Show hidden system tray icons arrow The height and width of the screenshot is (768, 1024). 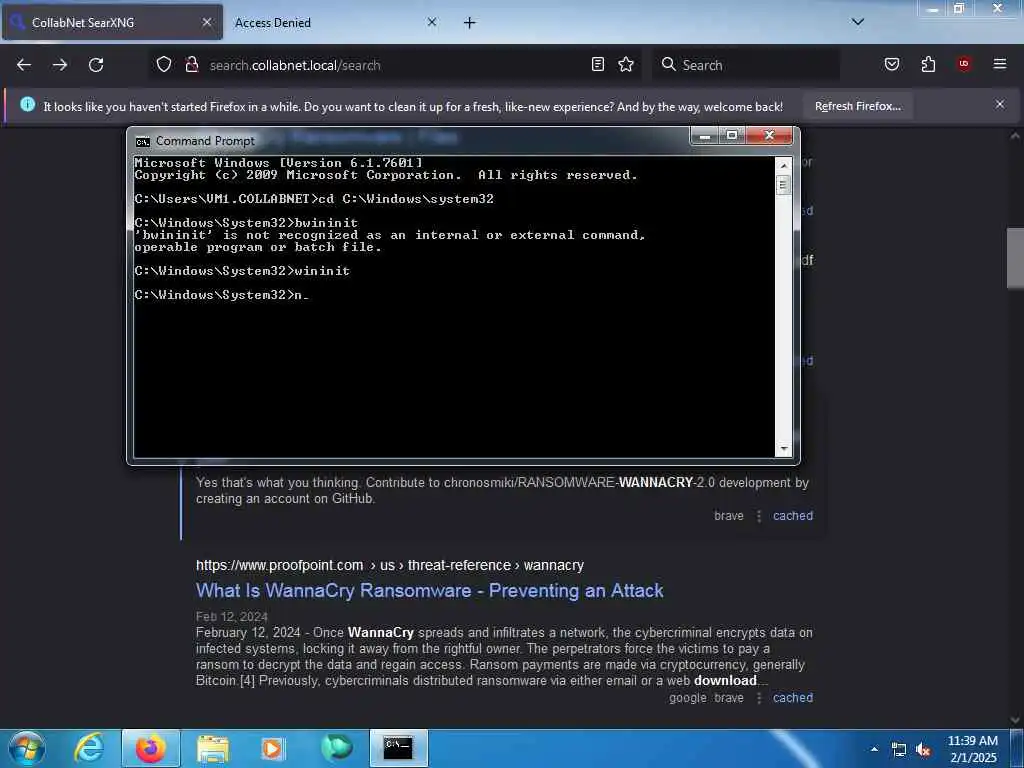tap(874, 750)
